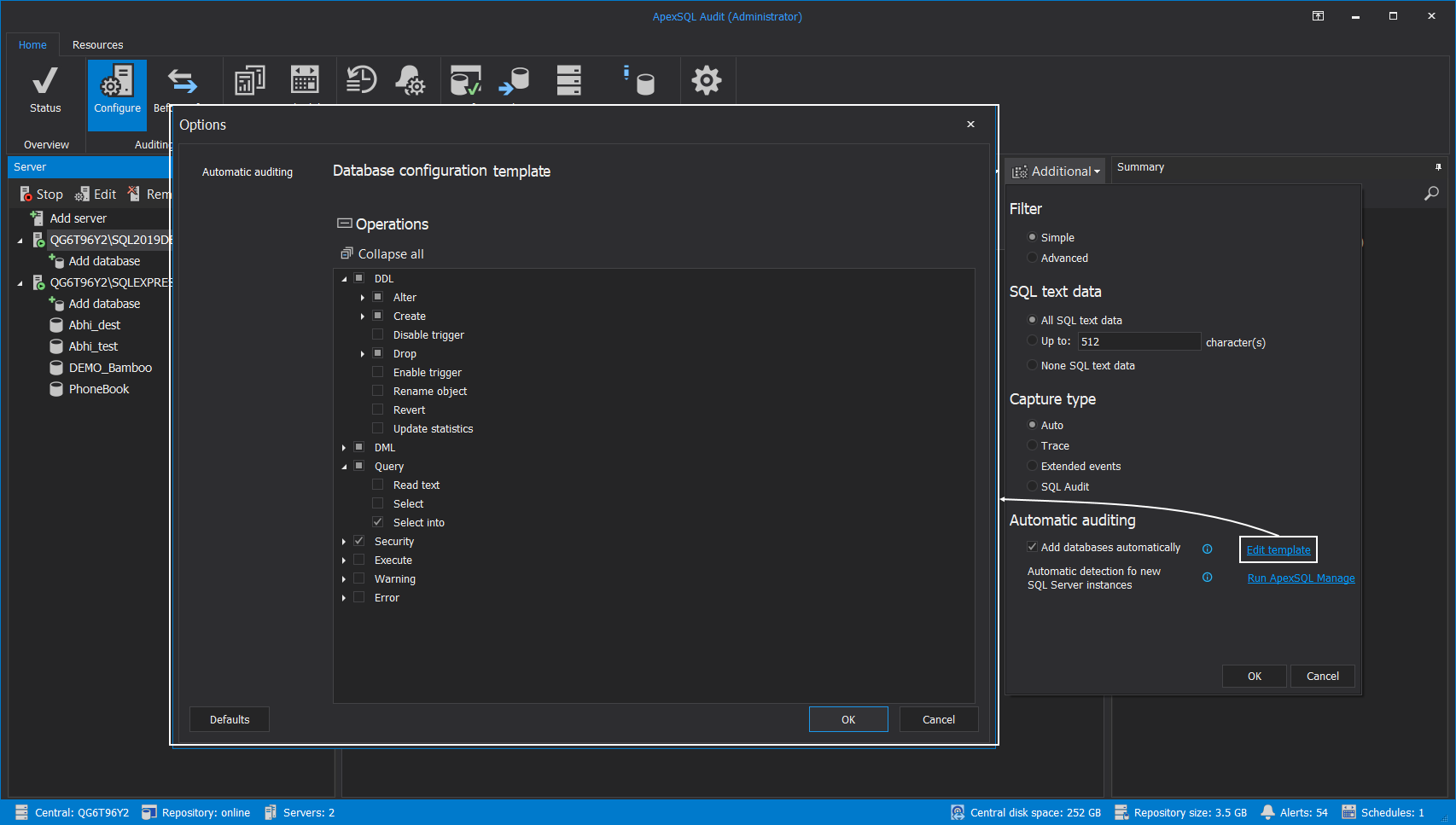Expand the Warning node arrow
The width and height of the screenshot is (1456, 825).
click(344, 579)
